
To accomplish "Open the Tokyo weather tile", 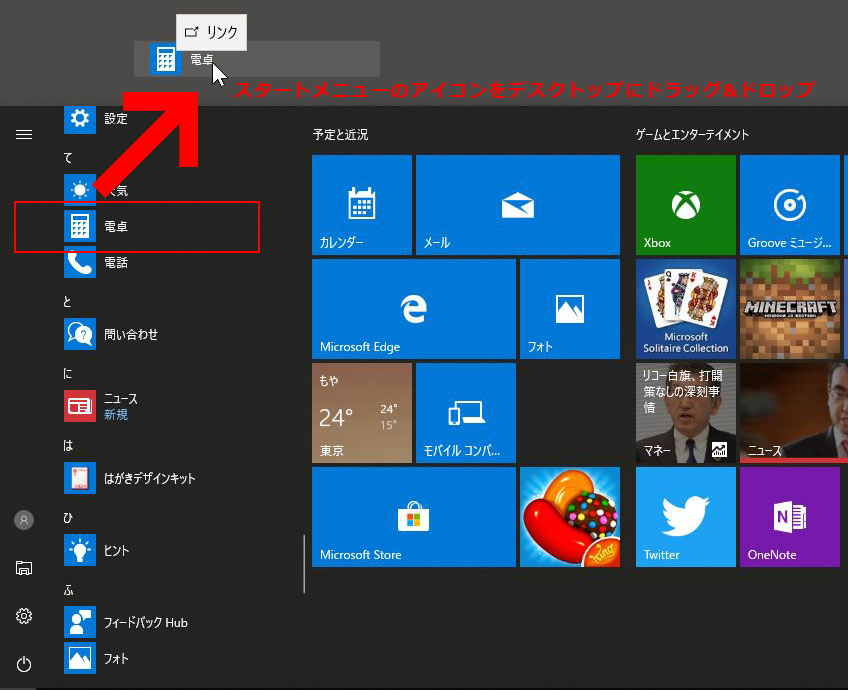I will (361, 413).
